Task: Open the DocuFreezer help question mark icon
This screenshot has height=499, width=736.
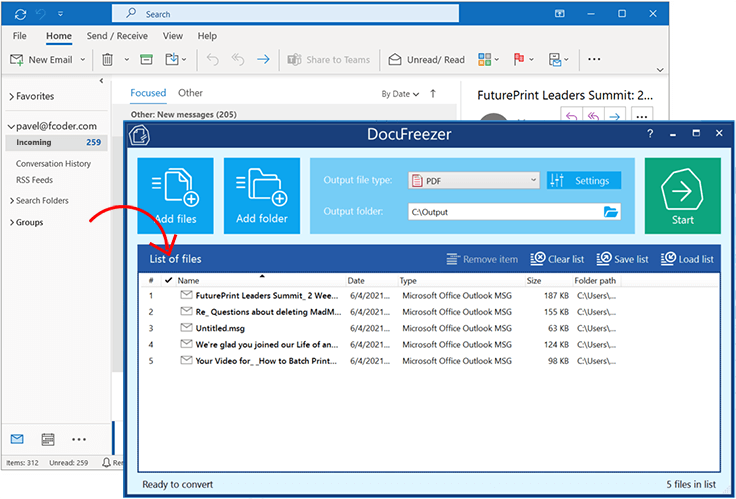Action: point(650,134)
